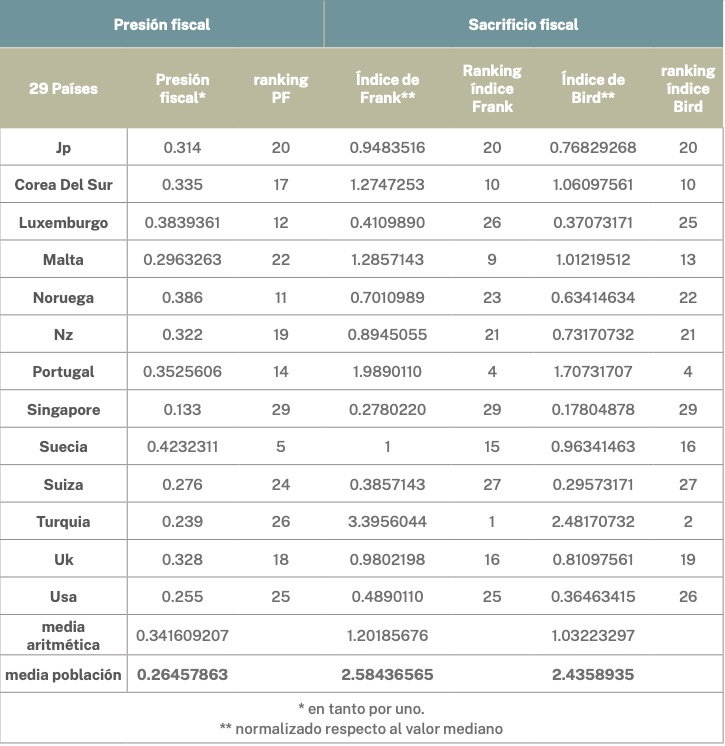
Task: Select the "29 Países" column header
Action: click(x=63, y=88)
